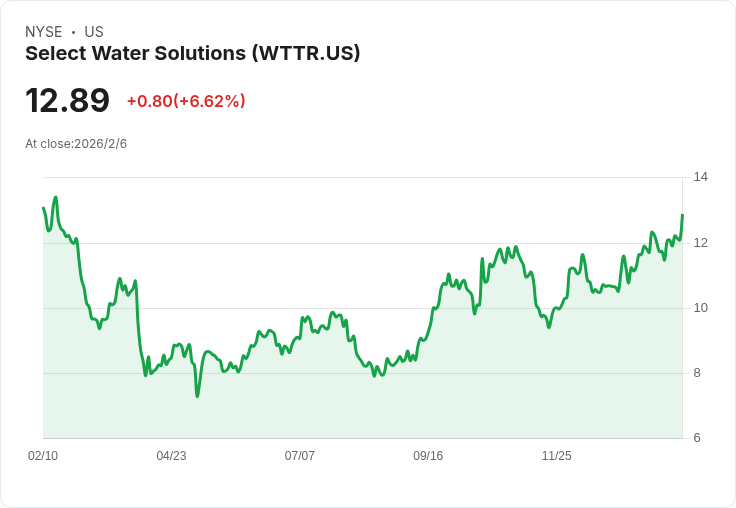Click the 12 price axis label
This screenshot has height=508, width=736.
(700, 243)
